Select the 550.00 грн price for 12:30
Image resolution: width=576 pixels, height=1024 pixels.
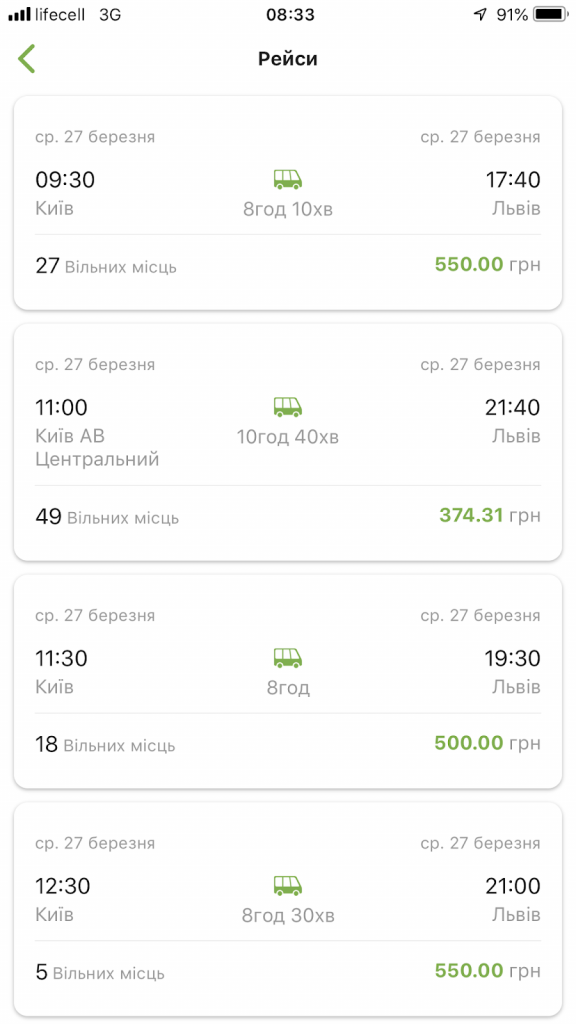click(x=488, y=970)
